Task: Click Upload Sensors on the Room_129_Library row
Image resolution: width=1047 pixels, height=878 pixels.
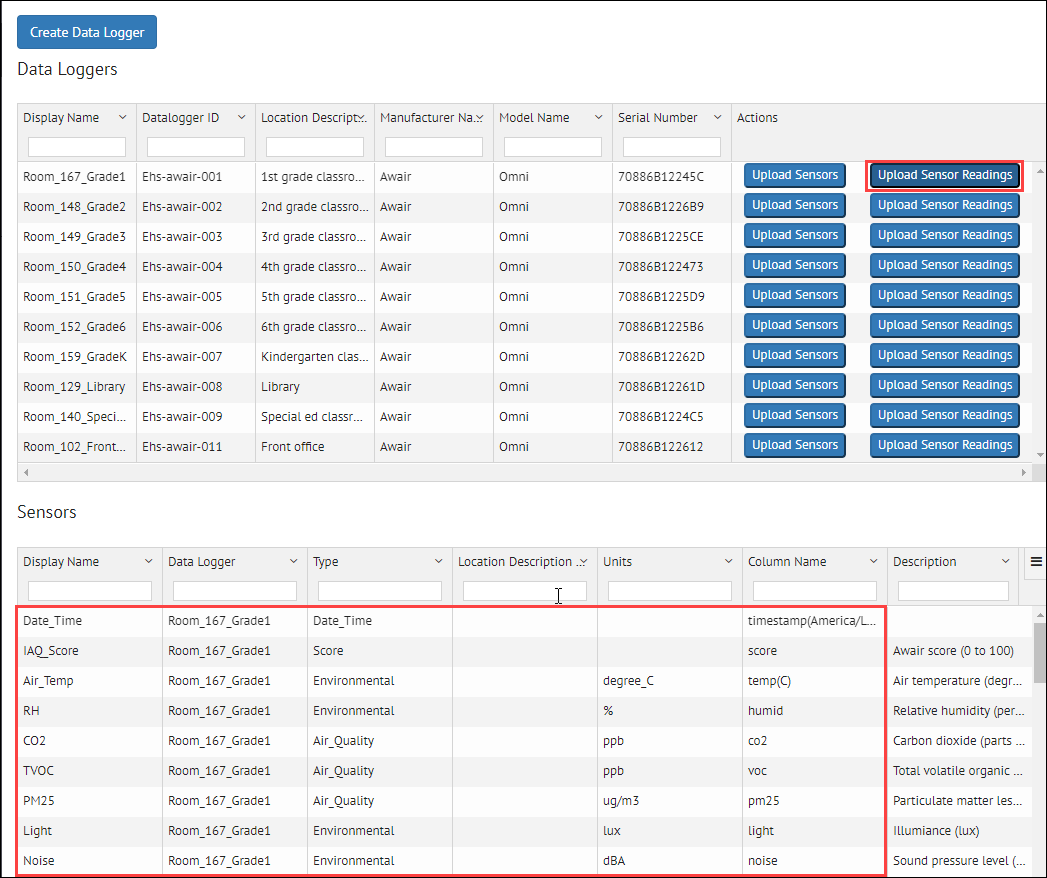Action: pos(794,385)
